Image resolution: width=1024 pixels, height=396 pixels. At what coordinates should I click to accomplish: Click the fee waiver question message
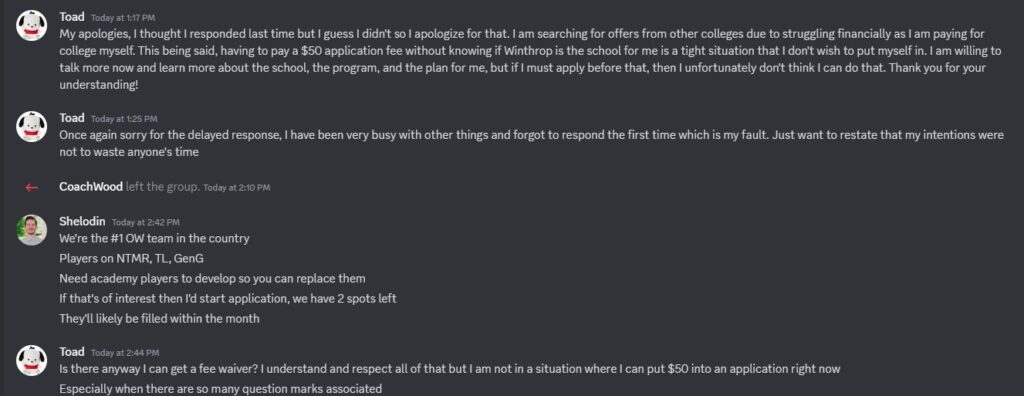(450, 369)
